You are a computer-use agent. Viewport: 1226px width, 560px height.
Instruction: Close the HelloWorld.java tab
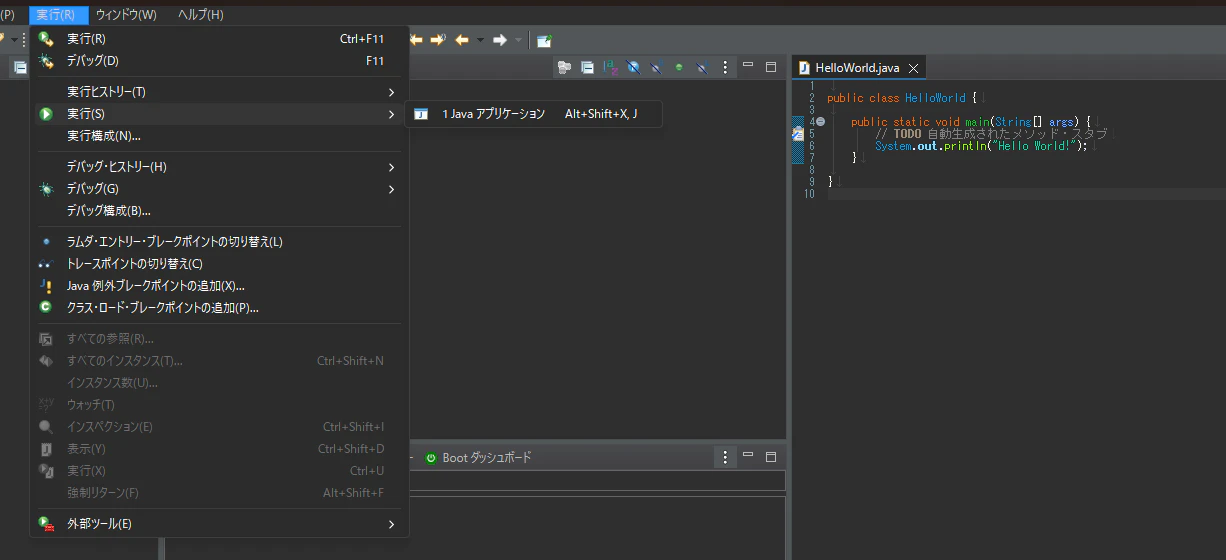[913, 68]
